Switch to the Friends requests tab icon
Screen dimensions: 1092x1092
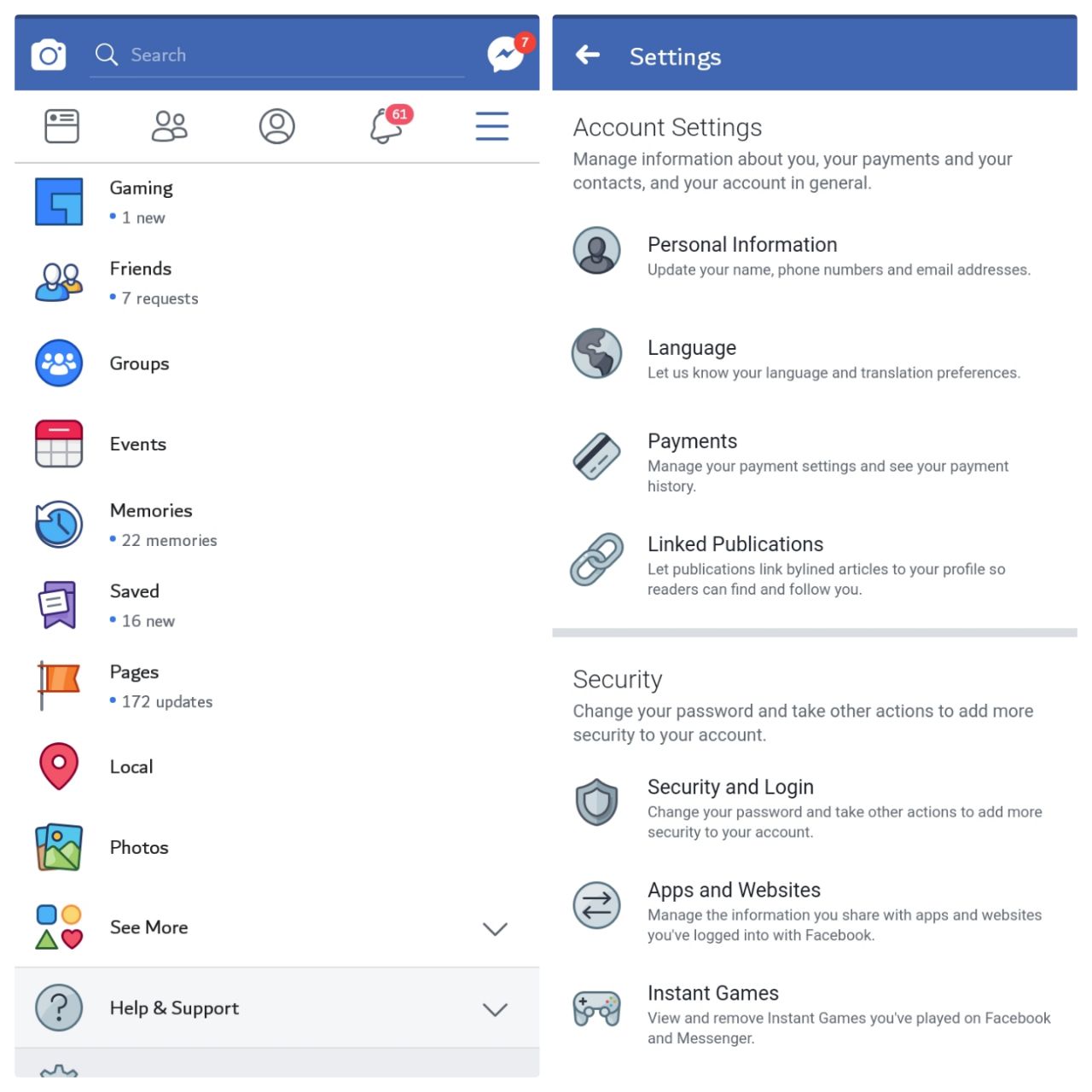[169, 126]
